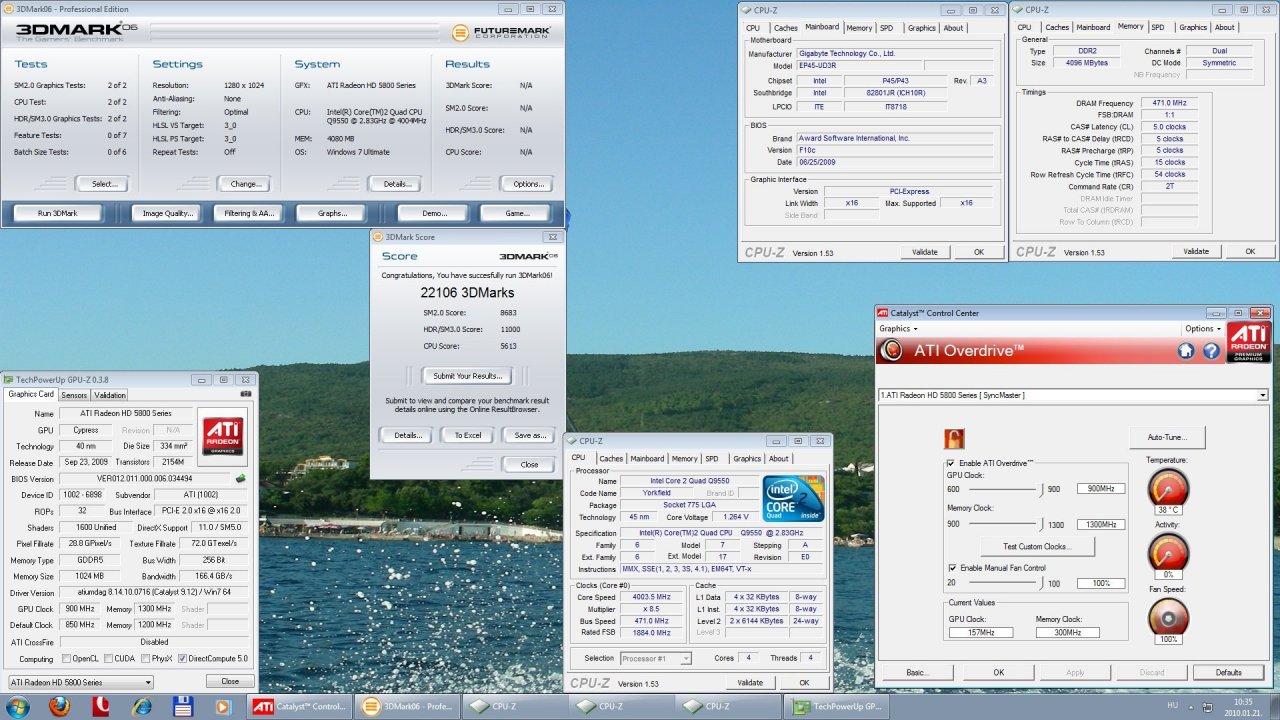This screenshot has width=1280, height=720.
Task: Click the Intel Core 2 Quad logo in CPU-Z
Action: [794, 499]
